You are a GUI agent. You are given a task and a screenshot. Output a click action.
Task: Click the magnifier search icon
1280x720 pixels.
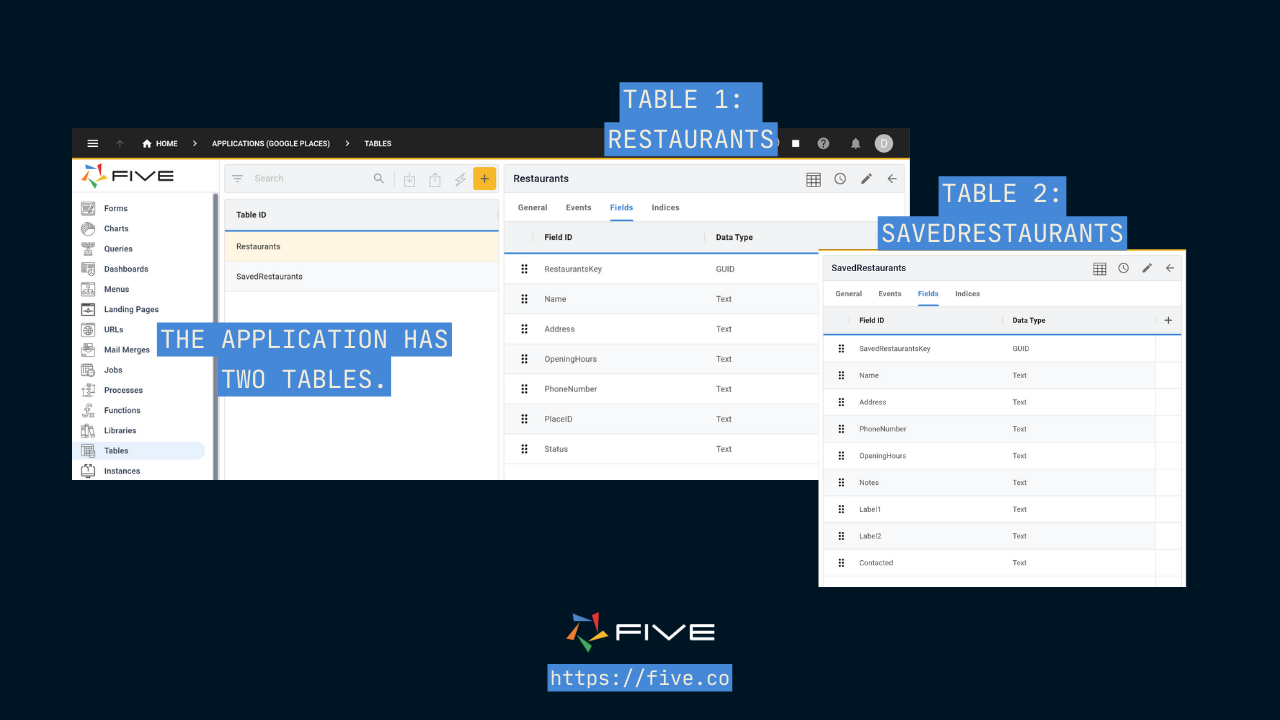click(379, 179)
